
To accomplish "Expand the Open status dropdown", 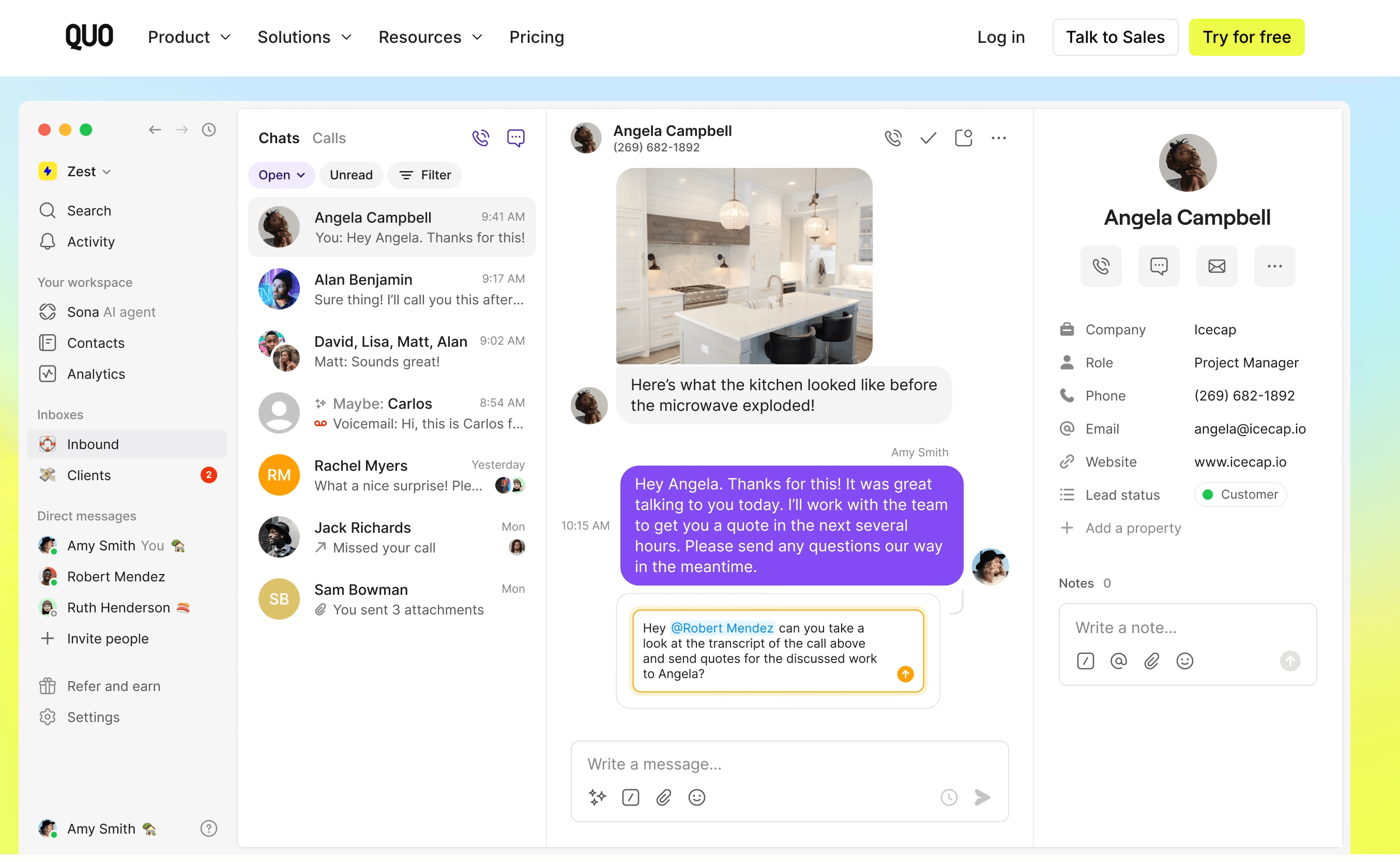I will [281, 175].
